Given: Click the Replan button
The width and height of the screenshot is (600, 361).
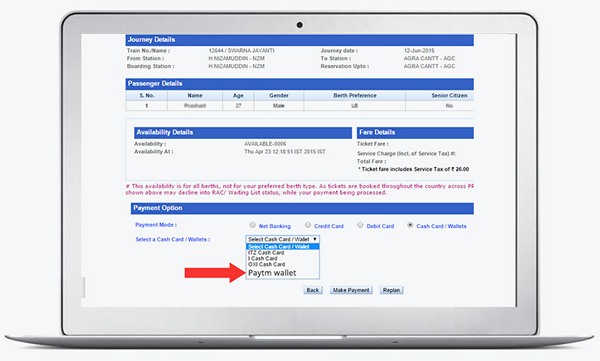Looking at the screenshot, I should [391, 290].
